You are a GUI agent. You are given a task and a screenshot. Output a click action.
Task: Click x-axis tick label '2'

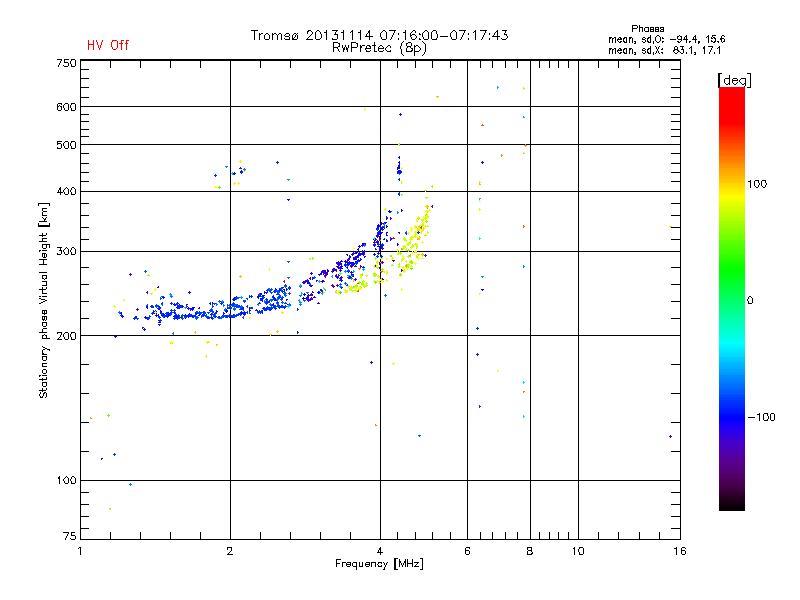point(230,551)
